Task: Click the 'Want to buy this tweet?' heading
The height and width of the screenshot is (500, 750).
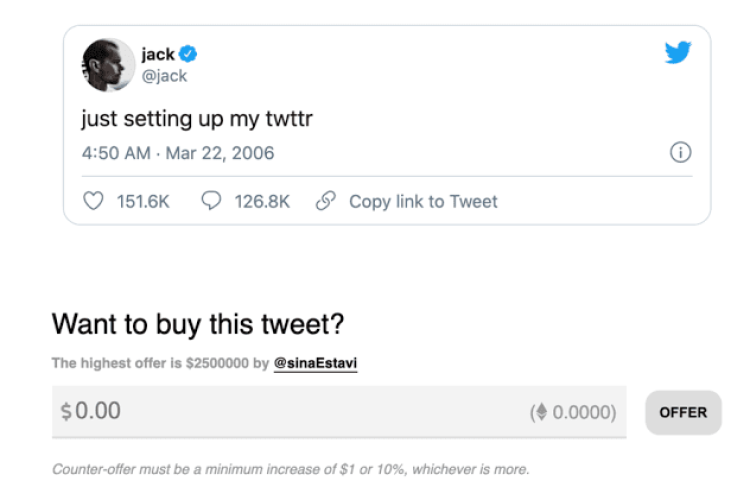Action: pyautogui.click(x=198, y=324)
